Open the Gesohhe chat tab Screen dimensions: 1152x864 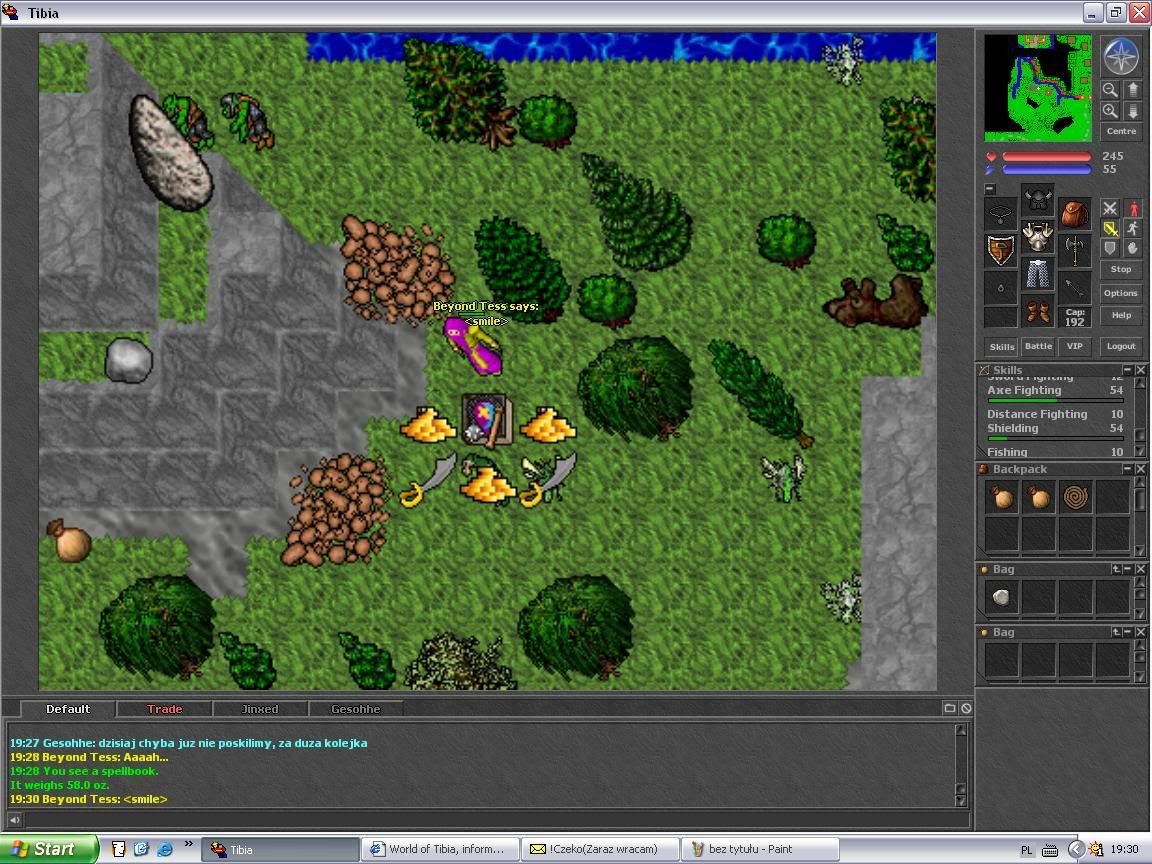coord(356,709)
